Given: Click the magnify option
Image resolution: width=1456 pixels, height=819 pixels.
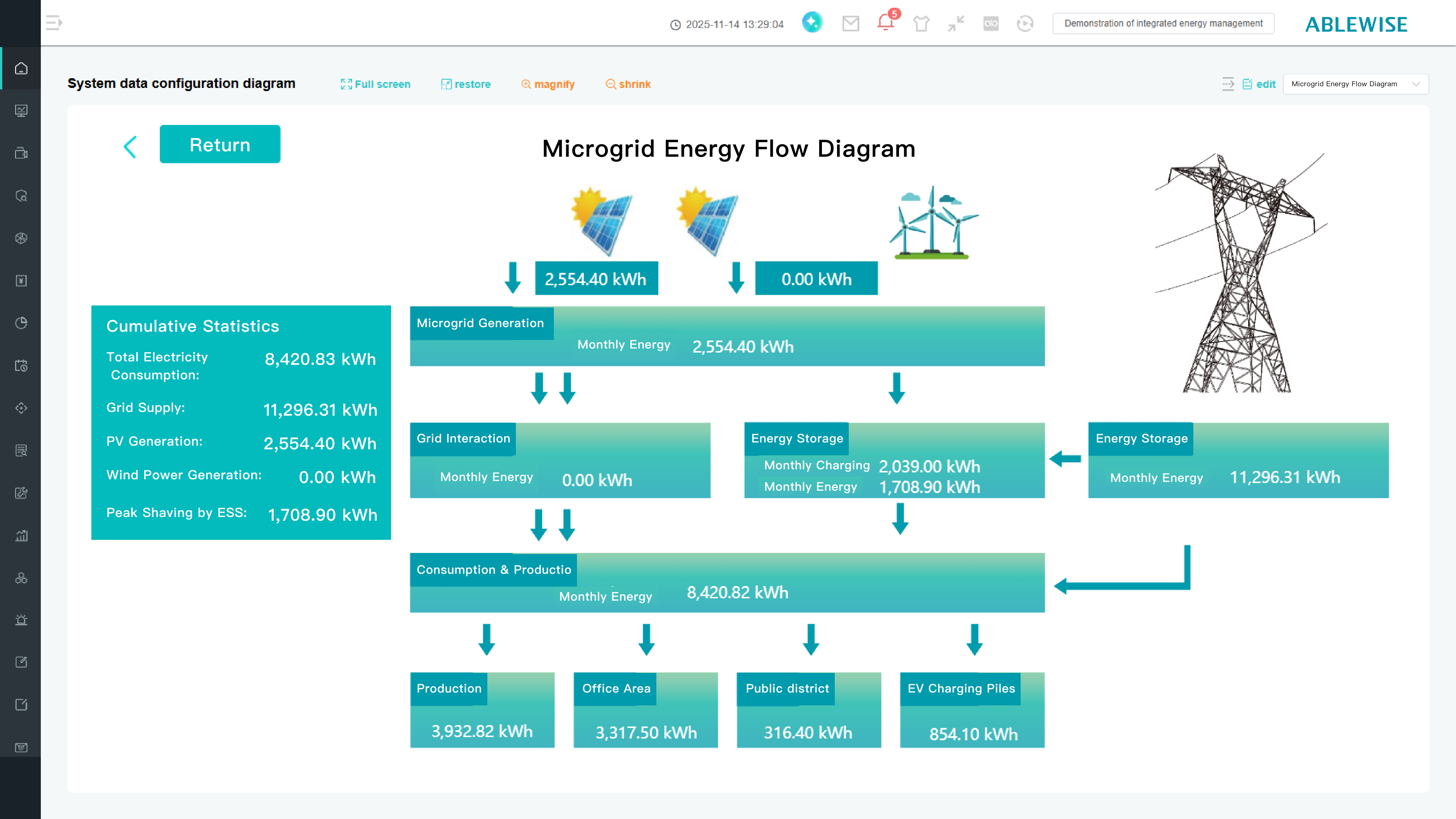Looking at the screenshot, I should (x=548, y=84).
